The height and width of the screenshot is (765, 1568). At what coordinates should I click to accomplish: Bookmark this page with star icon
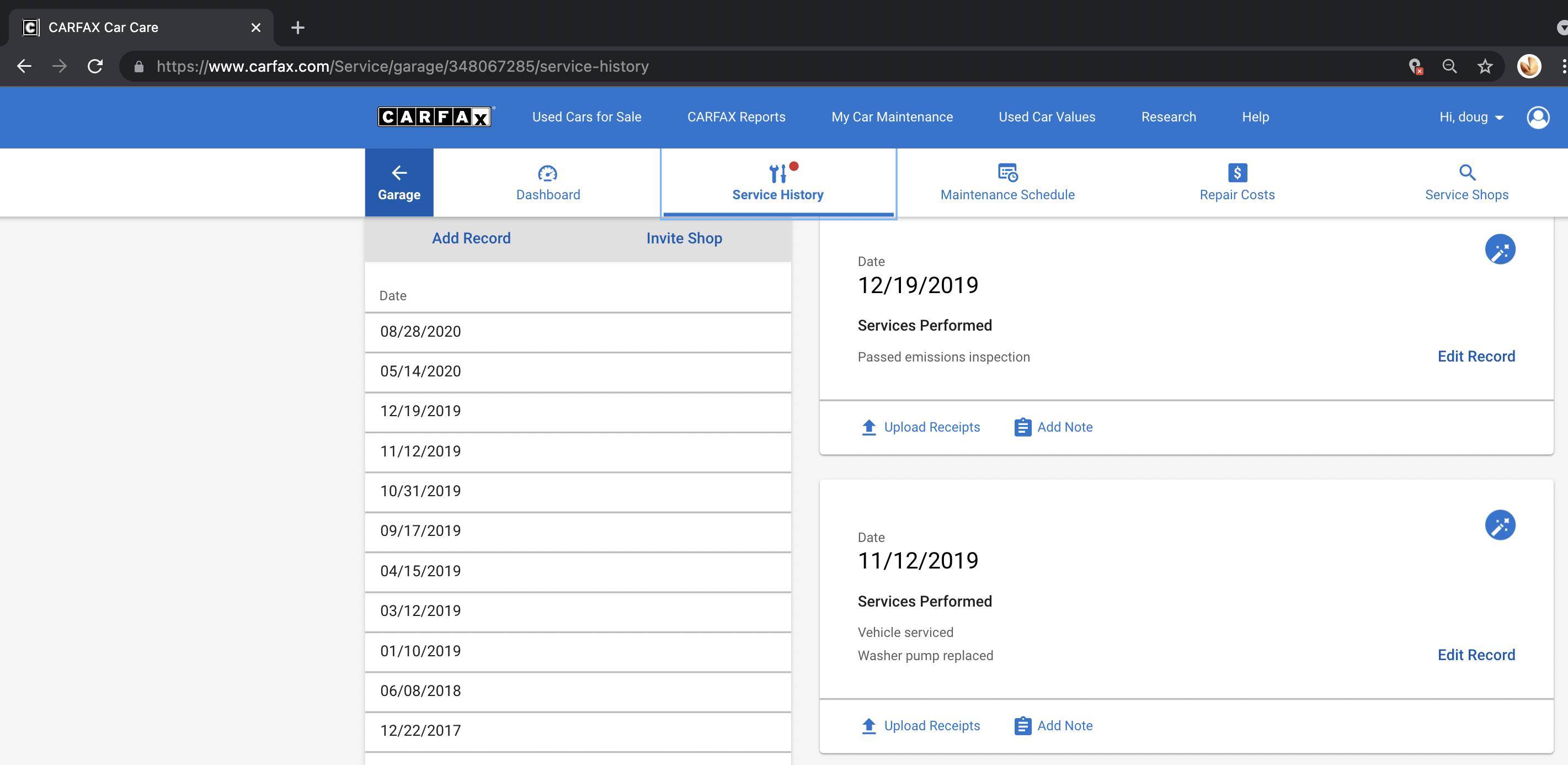[x=1485, y=66]
